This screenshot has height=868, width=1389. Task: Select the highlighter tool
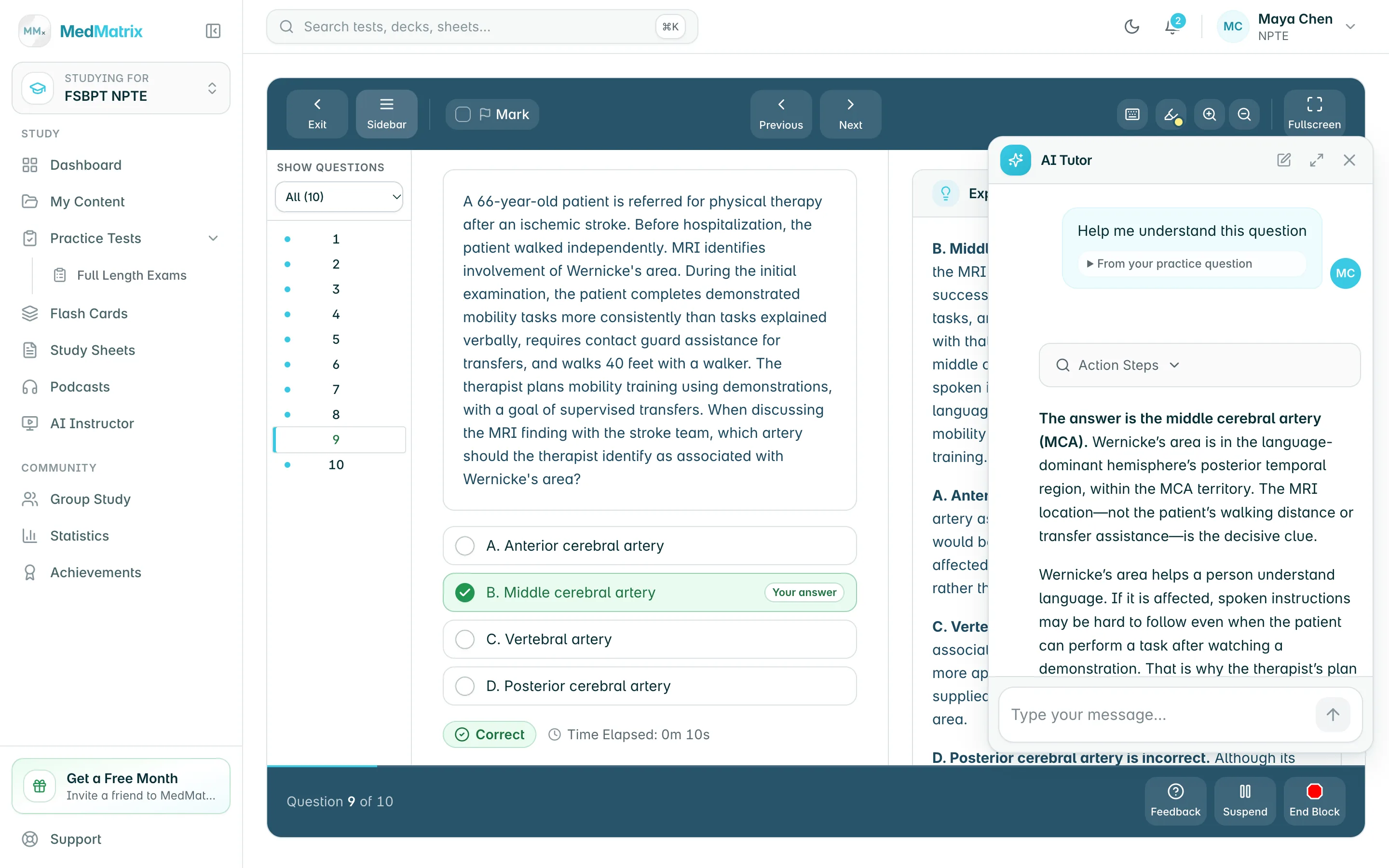coord(1171,114)
